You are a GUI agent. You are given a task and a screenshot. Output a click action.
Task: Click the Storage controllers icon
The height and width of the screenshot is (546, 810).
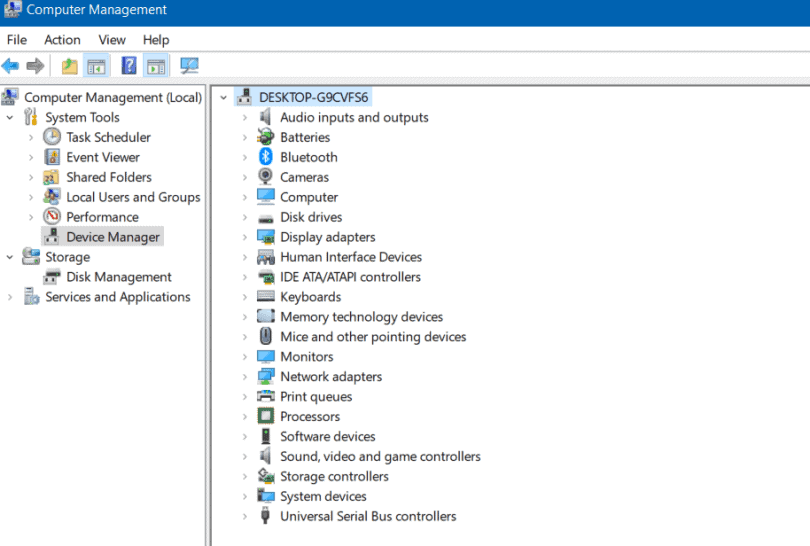(266, 476)
